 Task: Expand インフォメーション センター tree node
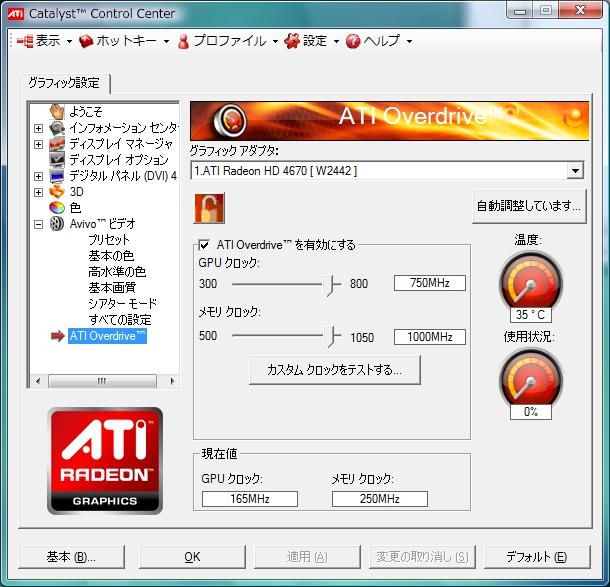[x=38, y=128]
